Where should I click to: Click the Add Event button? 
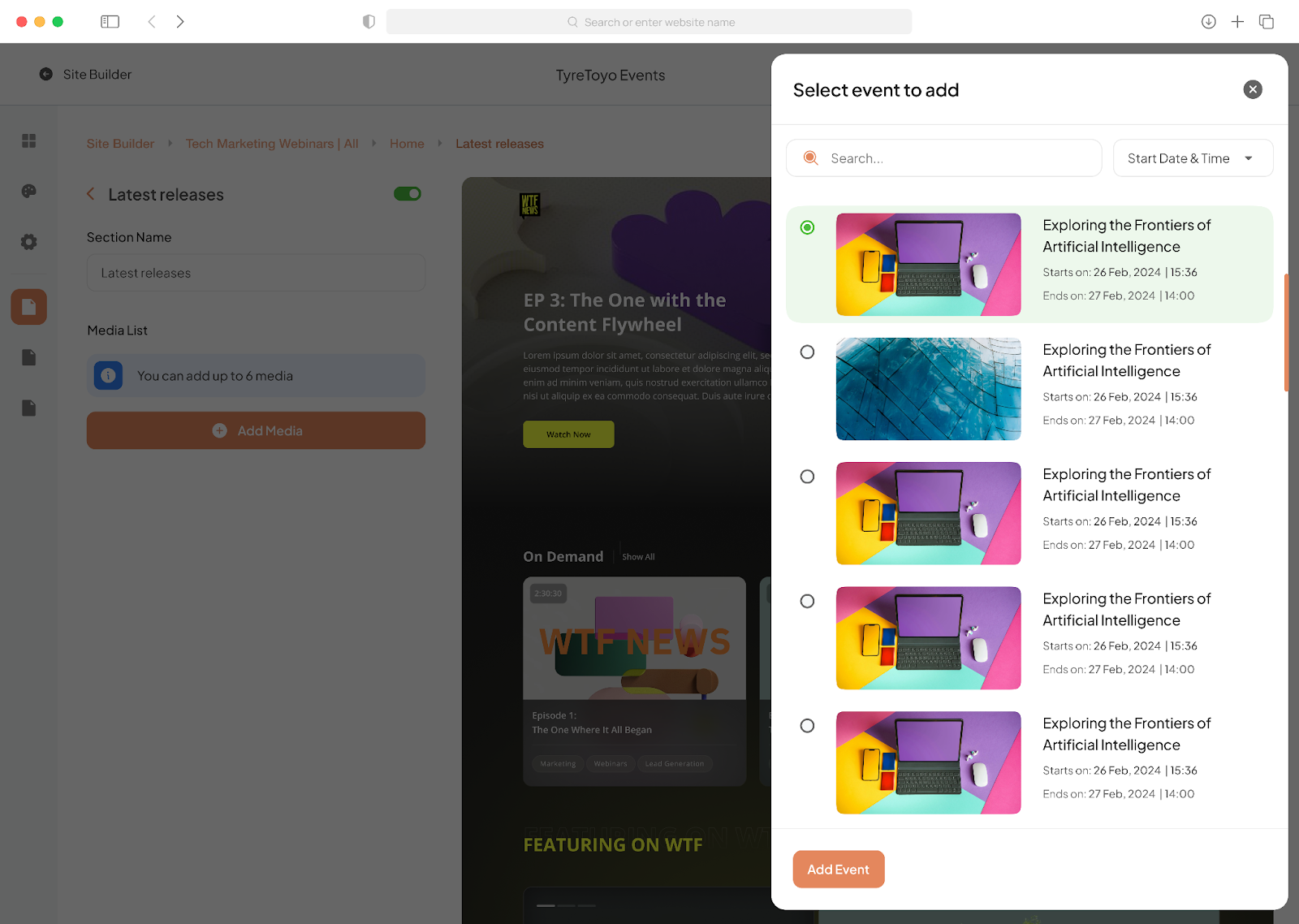[839, 870]
